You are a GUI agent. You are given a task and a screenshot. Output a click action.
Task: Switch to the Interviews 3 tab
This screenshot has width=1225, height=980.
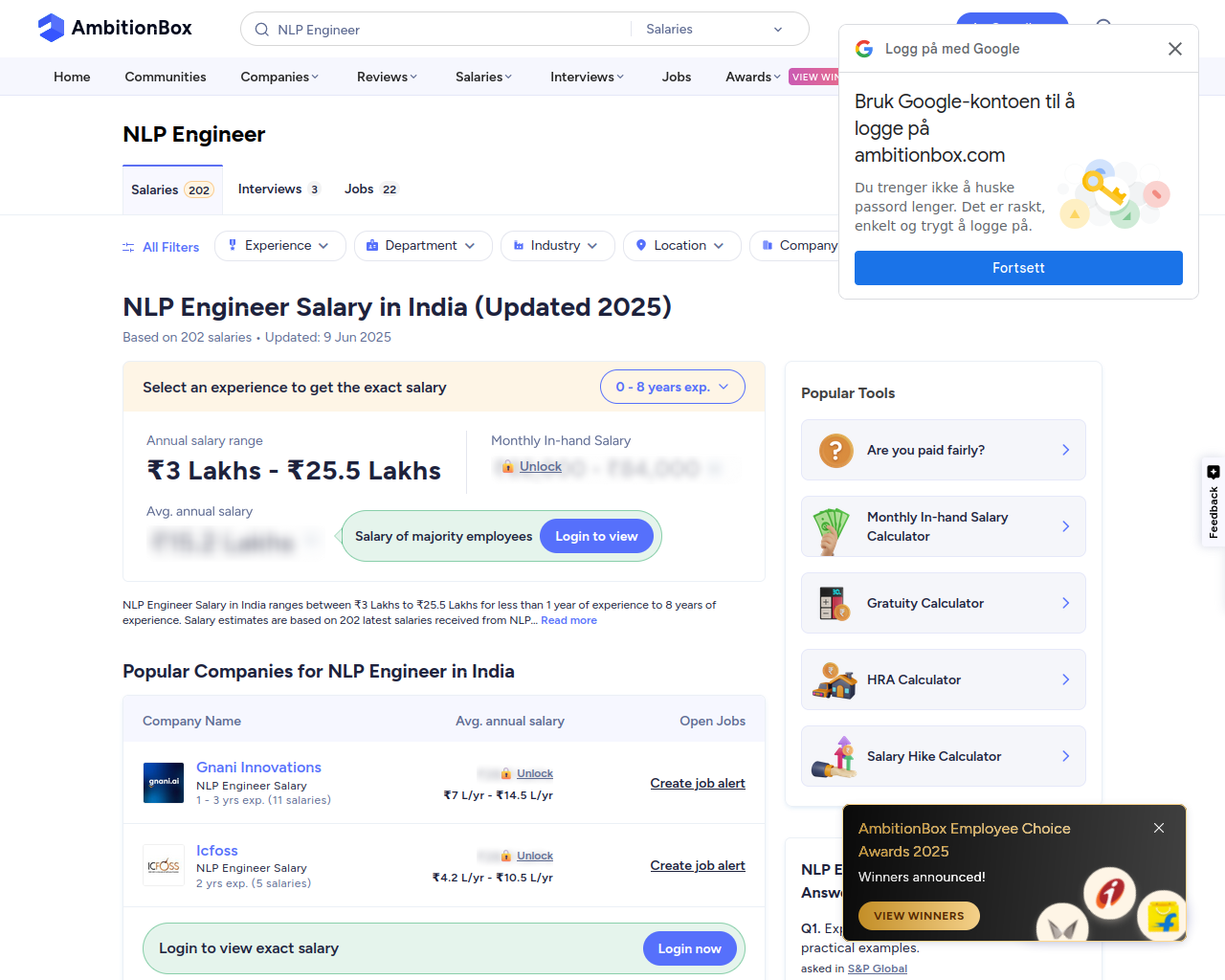coord(278,189)
